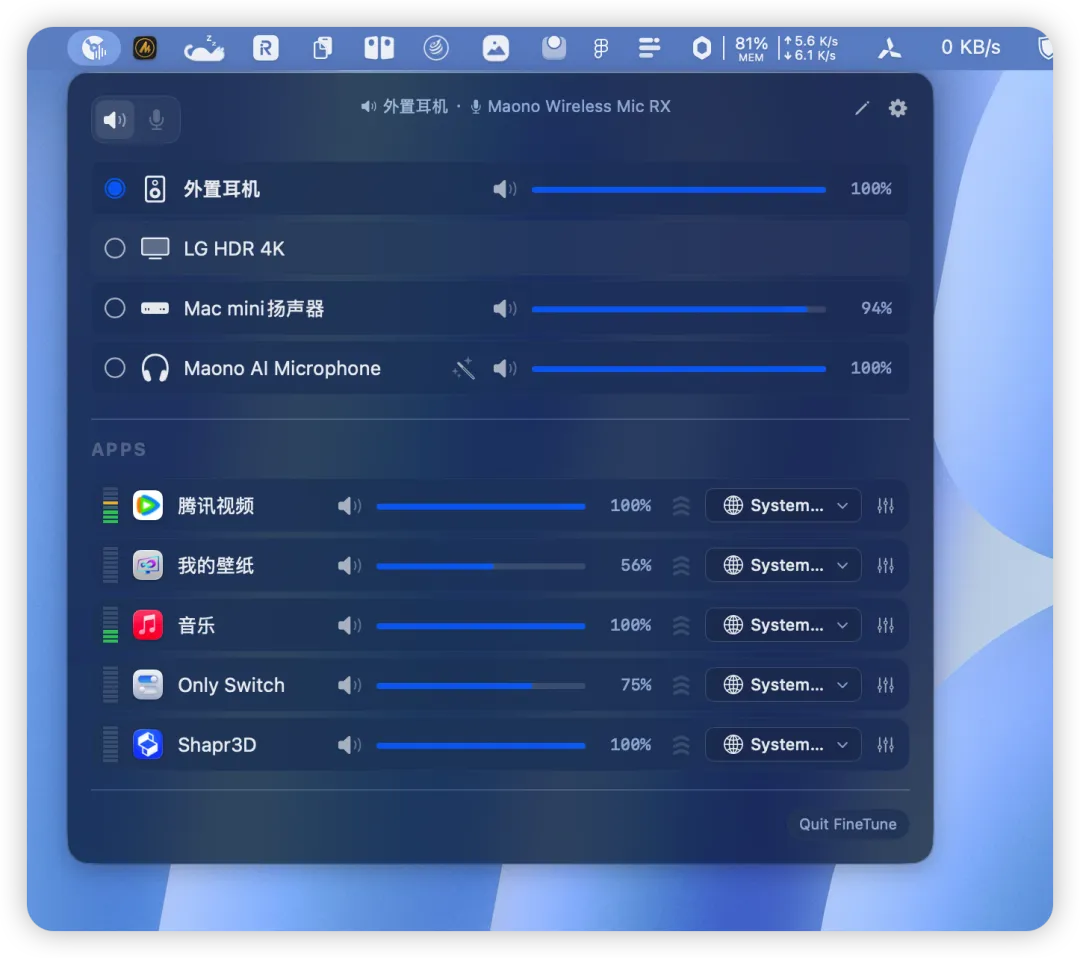Image resolution: width=1080 pixels, height=958 pixels.
Task: Adjust 腾讯视频 volume slider
Action: point(481,506)
